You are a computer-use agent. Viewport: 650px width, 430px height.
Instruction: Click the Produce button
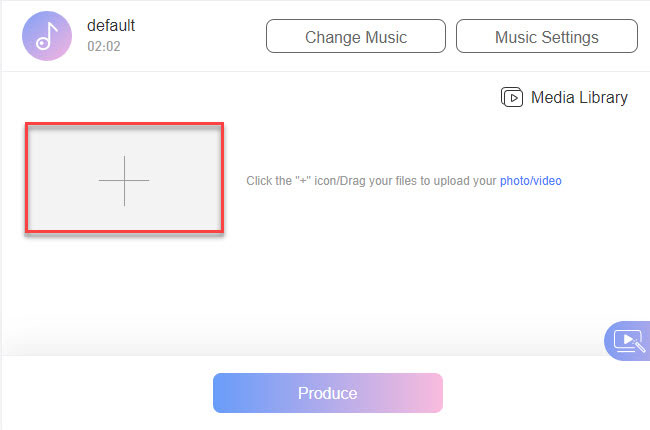[327, 393]
